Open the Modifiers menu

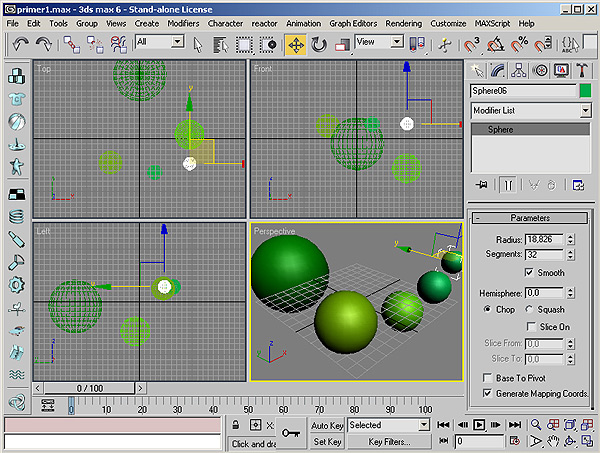click(183, 22)
